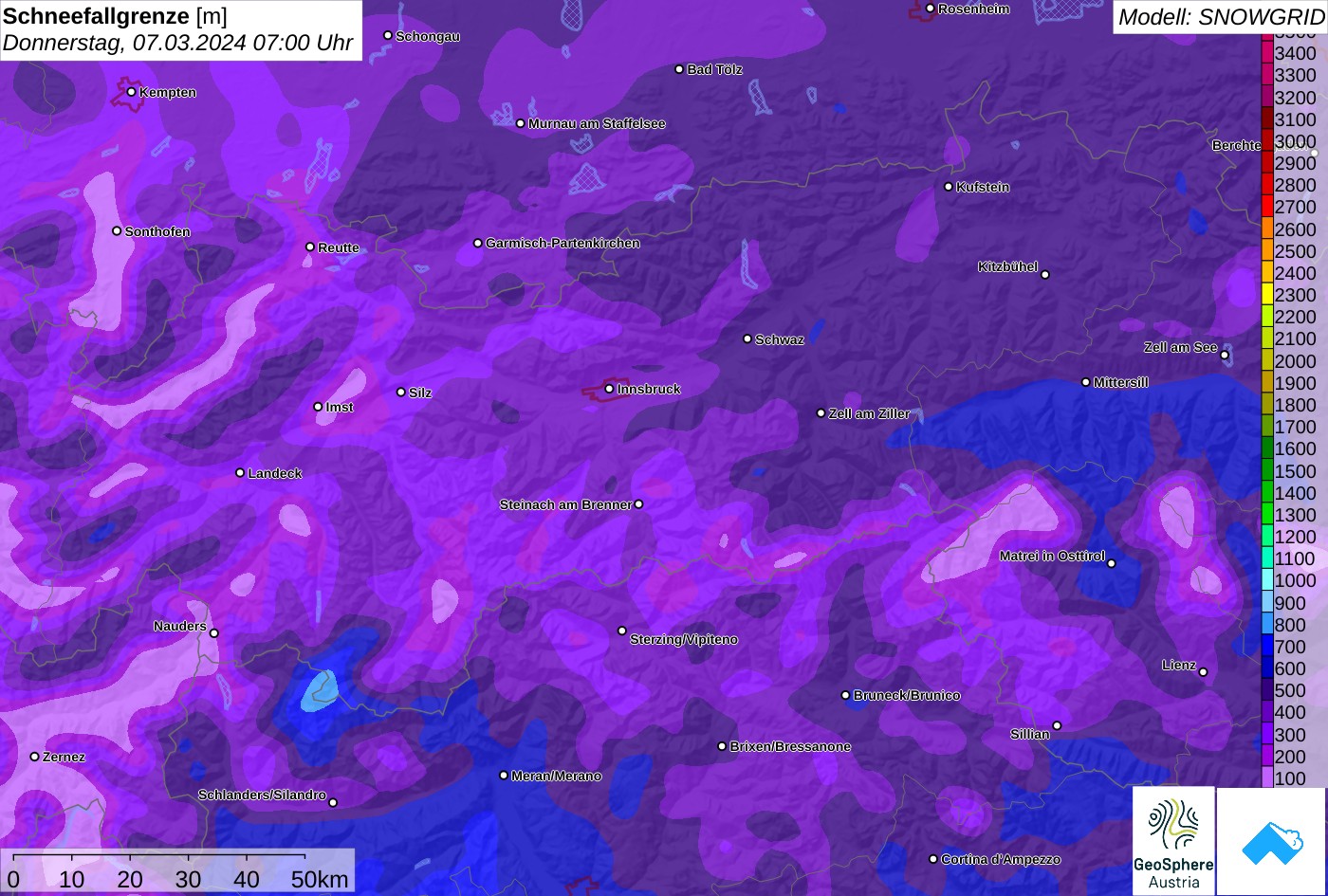Click the Imst location dot
This screenshot has height=896, width=1328.
point(318,407)
